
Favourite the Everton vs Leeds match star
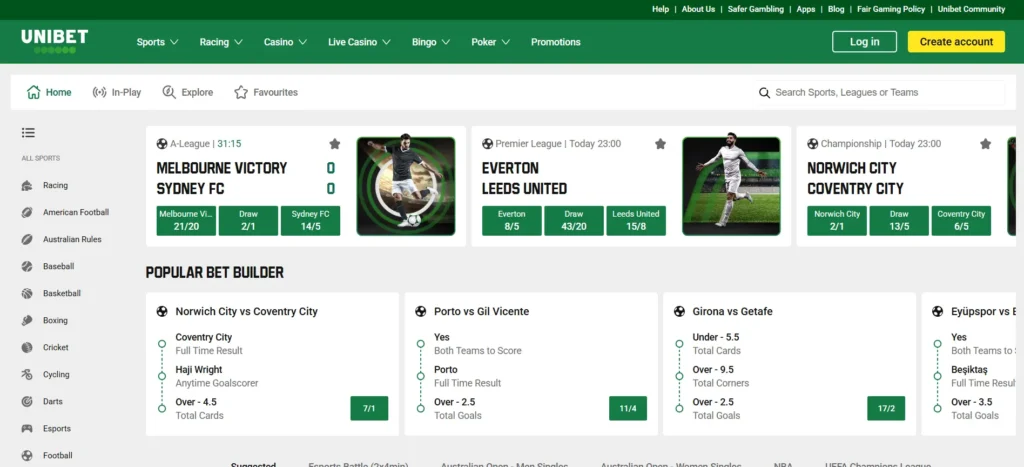(x=660, y=144)
